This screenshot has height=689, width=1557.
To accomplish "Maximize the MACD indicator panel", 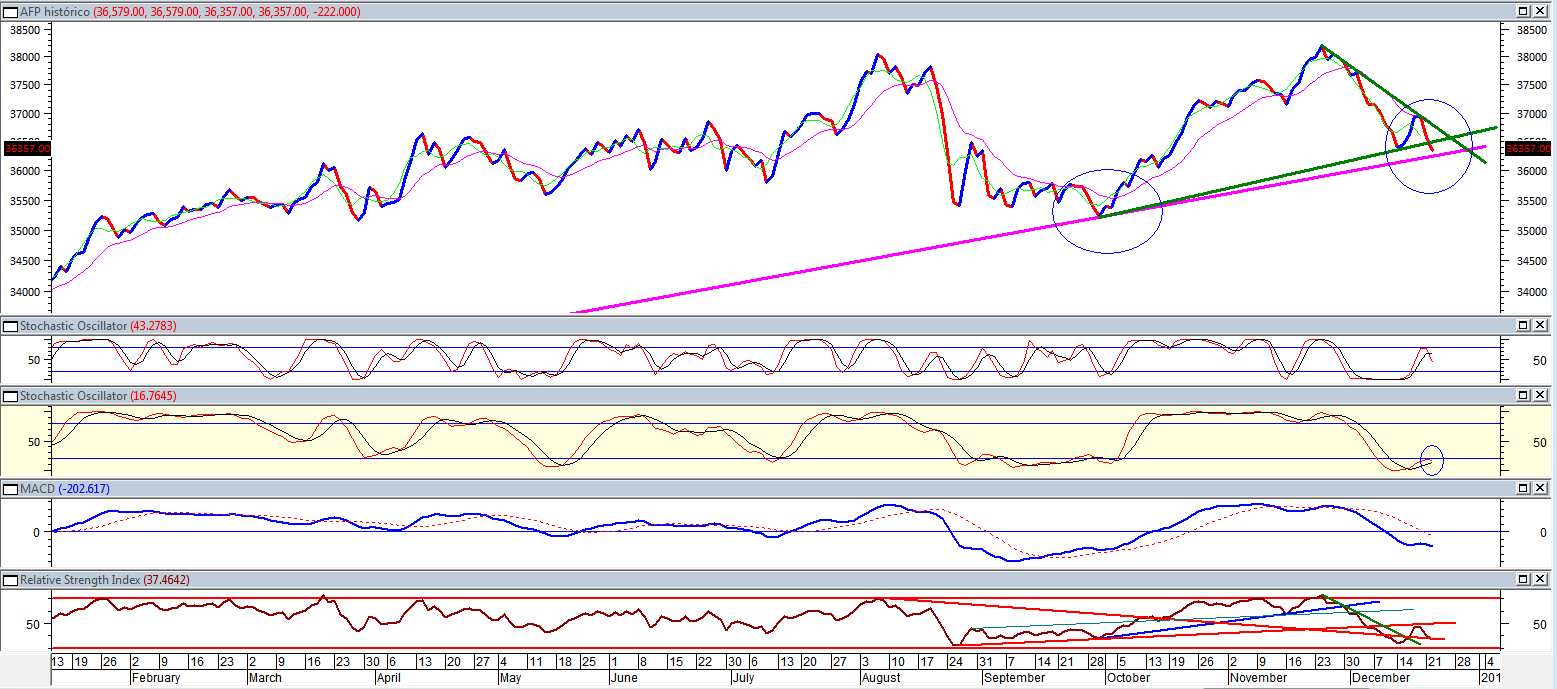I will 1523,489.
